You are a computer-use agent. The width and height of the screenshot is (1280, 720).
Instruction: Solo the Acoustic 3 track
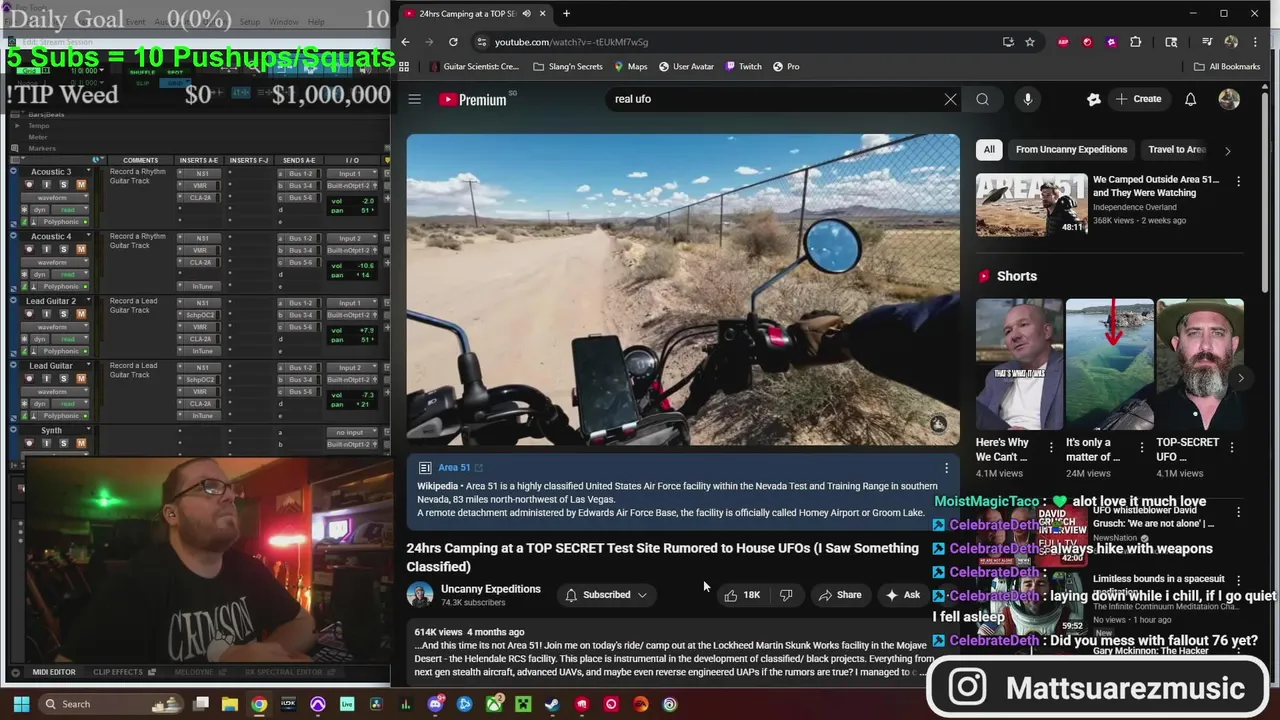(x=64, y=184)
